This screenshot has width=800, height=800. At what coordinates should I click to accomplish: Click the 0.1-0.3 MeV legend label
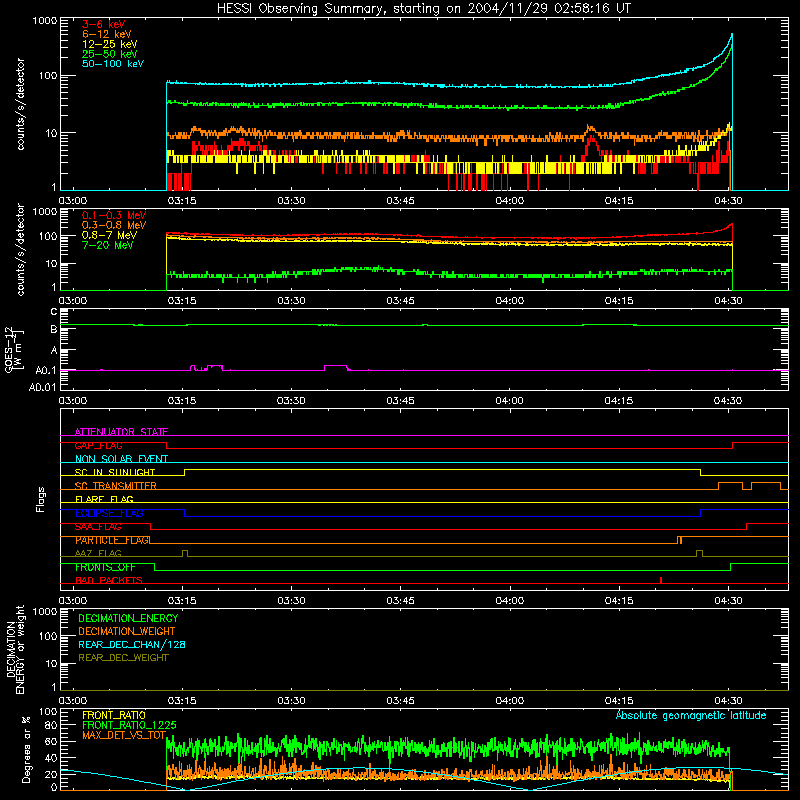click(x=114, y=215)
